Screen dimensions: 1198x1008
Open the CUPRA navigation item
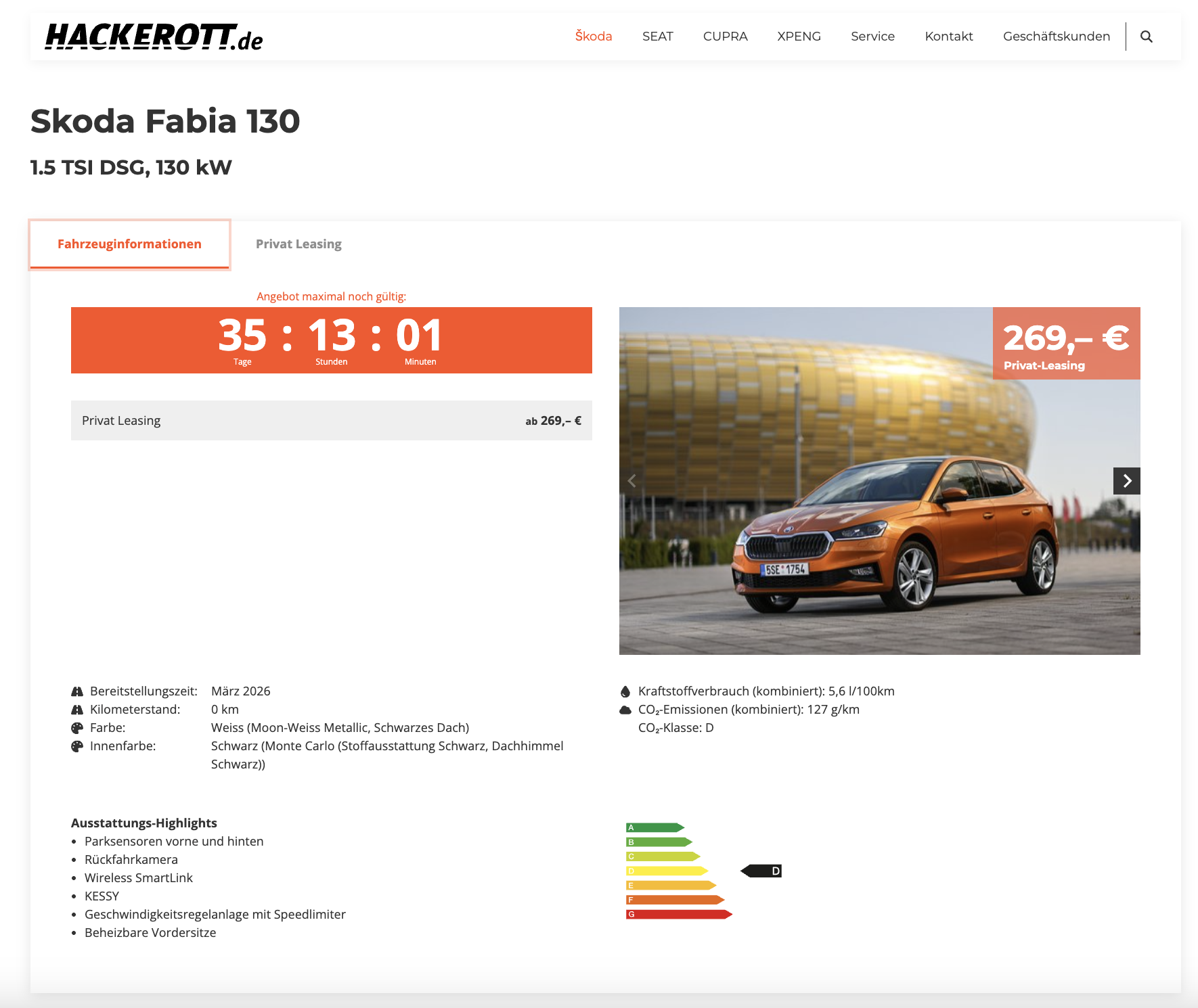click(725, 37)
